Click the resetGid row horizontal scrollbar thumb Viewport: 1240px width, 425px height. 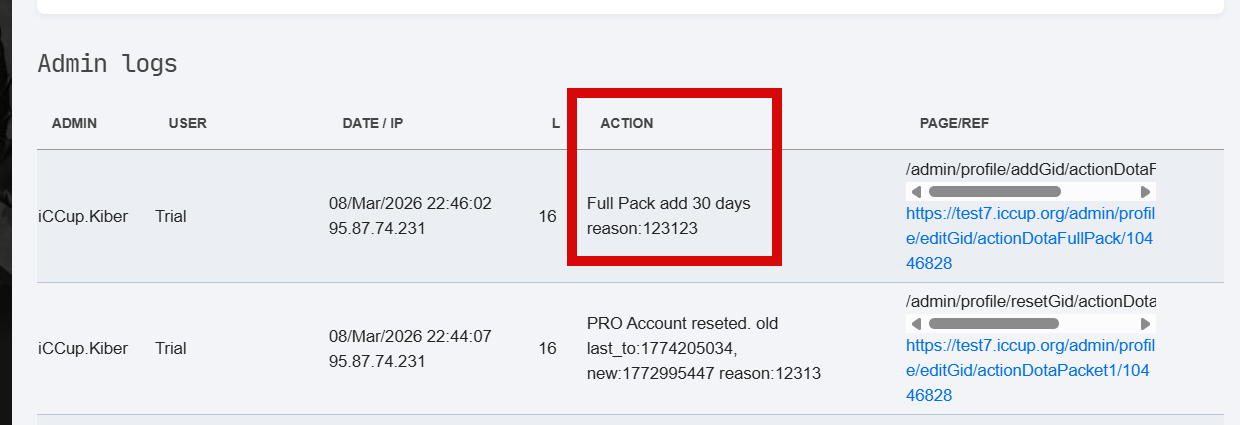[x=993, y=324]
